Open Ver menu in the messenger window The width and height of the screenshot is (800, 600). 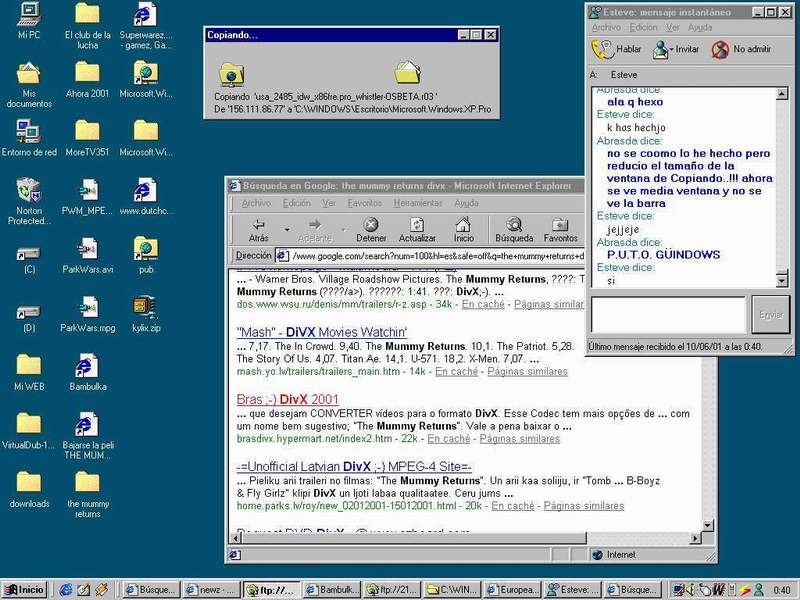coord(673,28)
